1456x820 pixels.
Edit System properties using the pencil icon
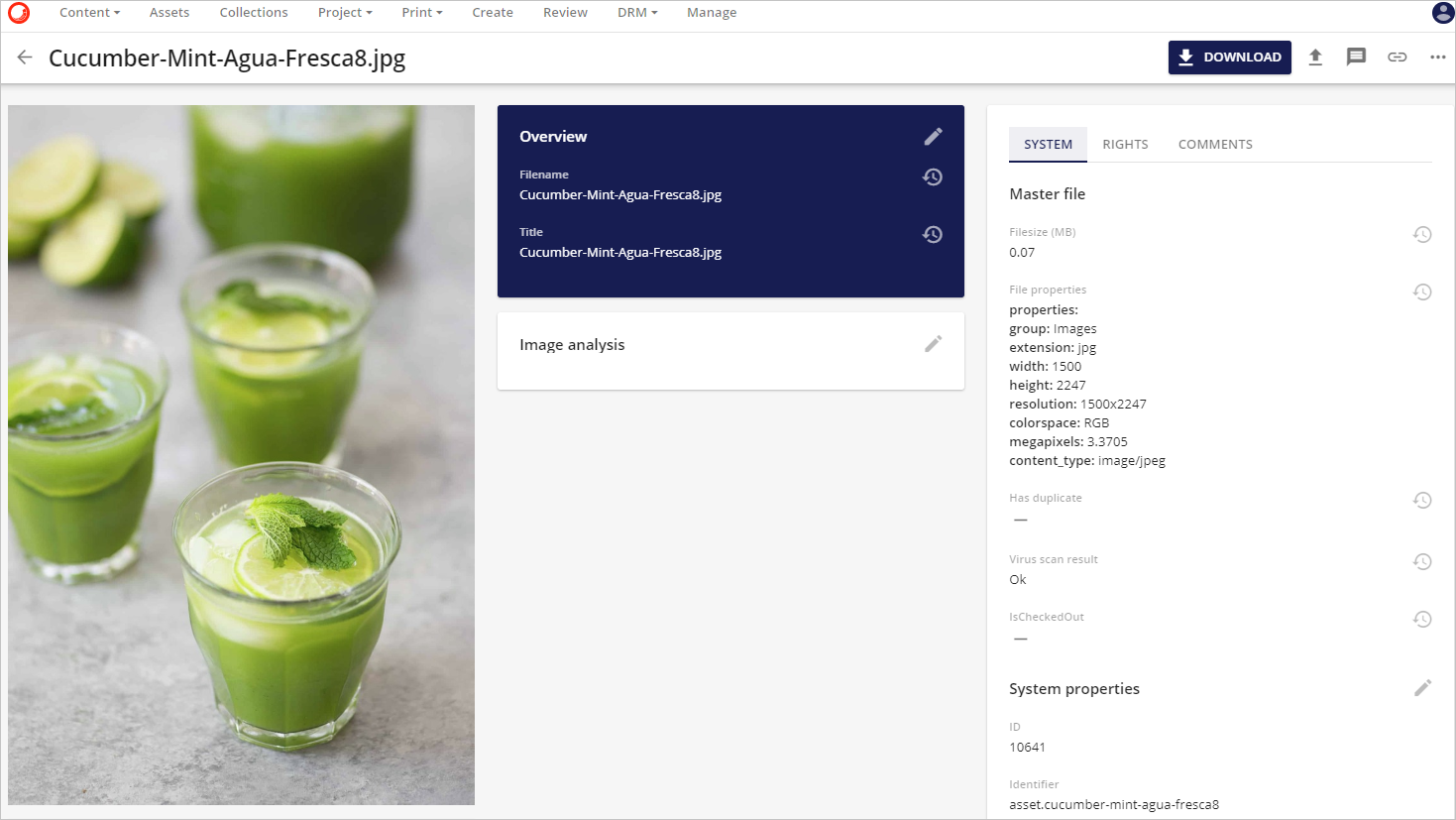pos(1423,687)
